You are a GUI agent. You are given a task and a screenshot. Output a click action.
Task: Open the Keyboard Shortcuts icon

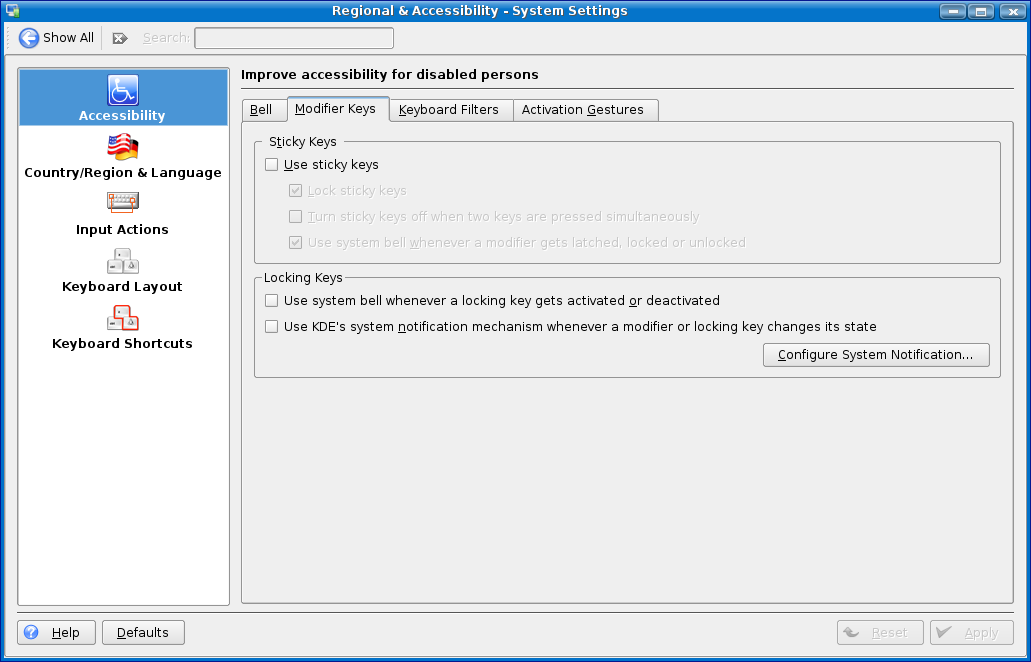click(123, 318)
